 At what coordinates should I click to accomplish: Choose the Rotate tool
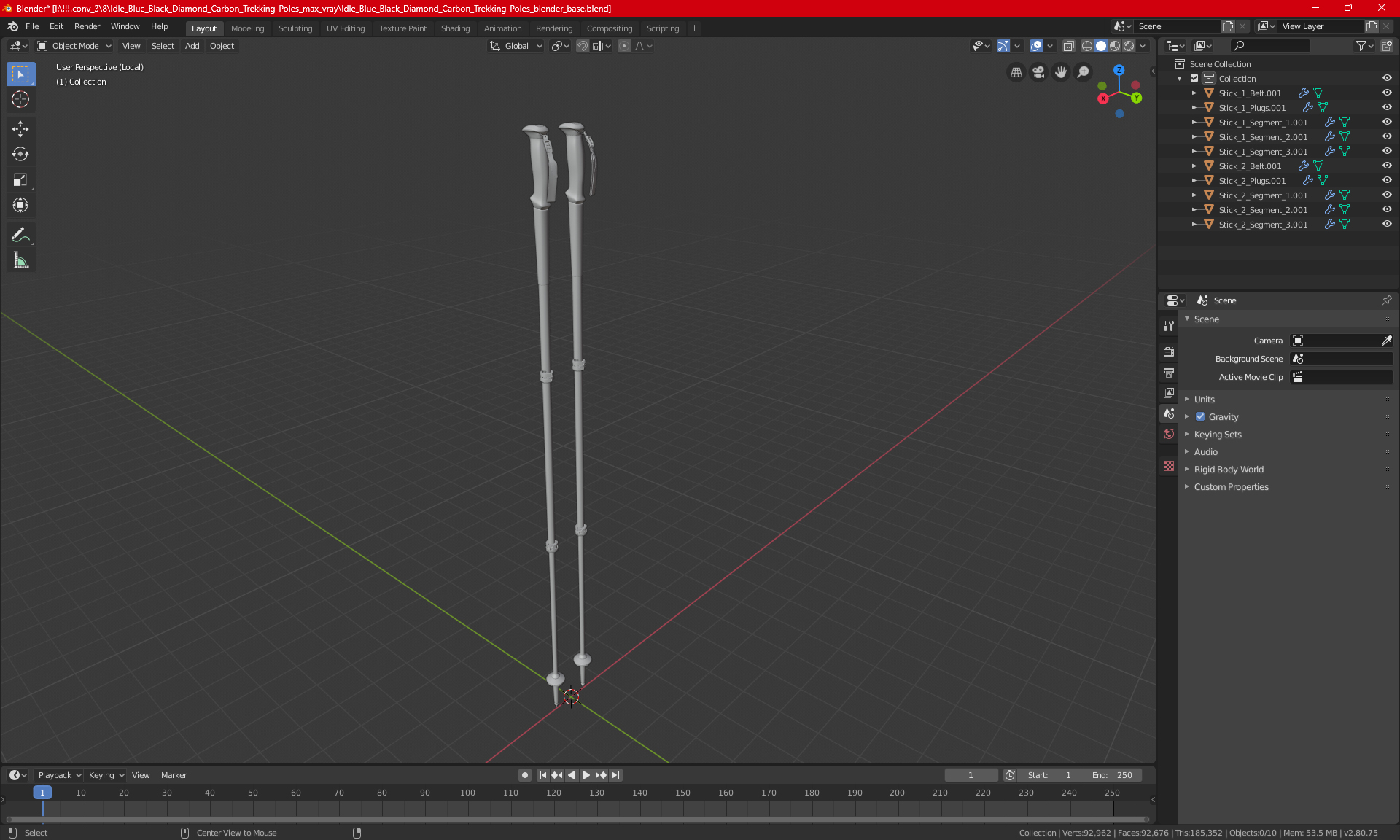20,154
